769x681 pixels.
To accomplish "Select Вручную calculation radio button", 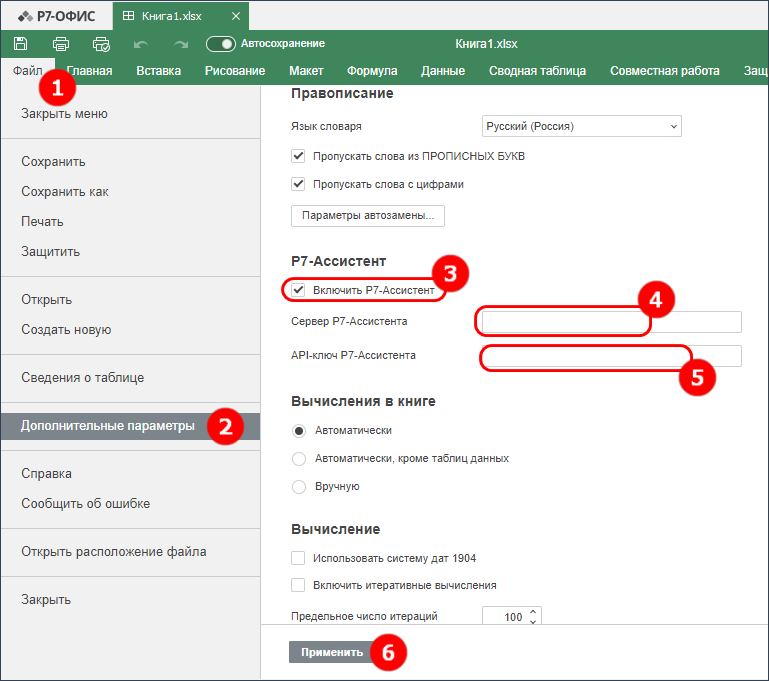I will pyautogui.click(x=299, y=486).
